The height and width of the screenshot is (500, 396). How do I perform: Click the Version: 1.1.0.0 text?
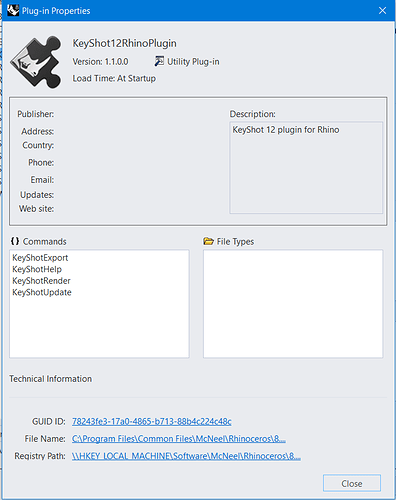click(x=100, y=62)
